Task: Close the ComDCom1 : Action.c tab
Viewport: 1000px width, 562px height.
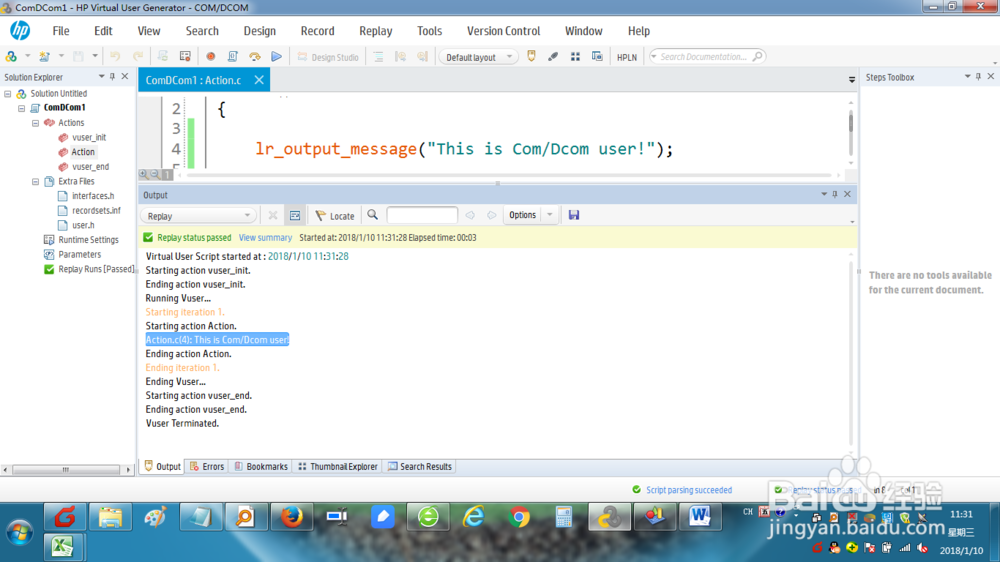Action: 259,80
